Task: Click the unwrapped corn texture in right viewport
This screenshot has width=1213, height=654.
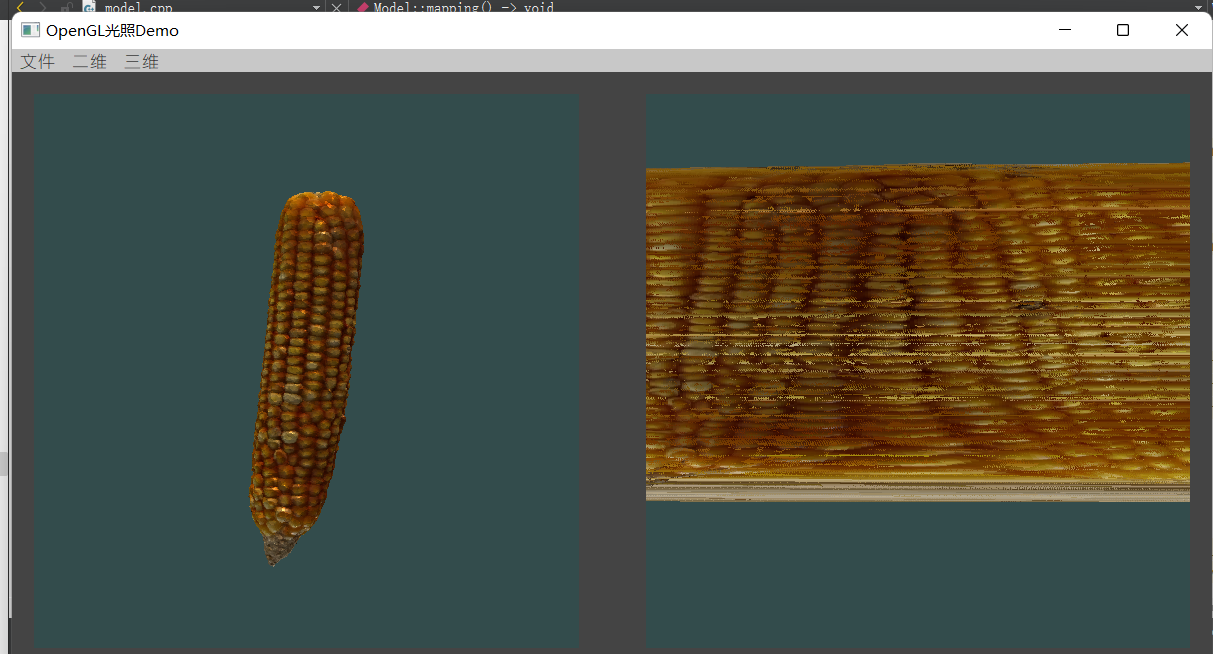Action: tap(918, 332)
